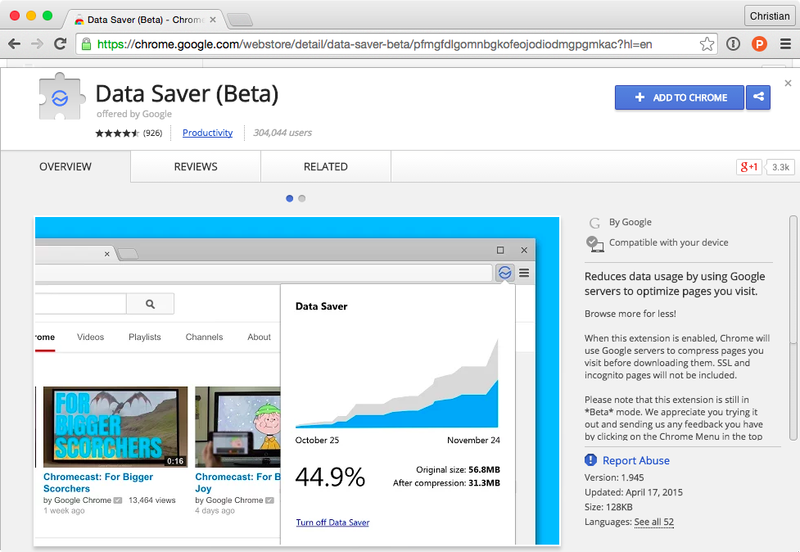Click the green padlock security icon

click(x=86, y=44)
